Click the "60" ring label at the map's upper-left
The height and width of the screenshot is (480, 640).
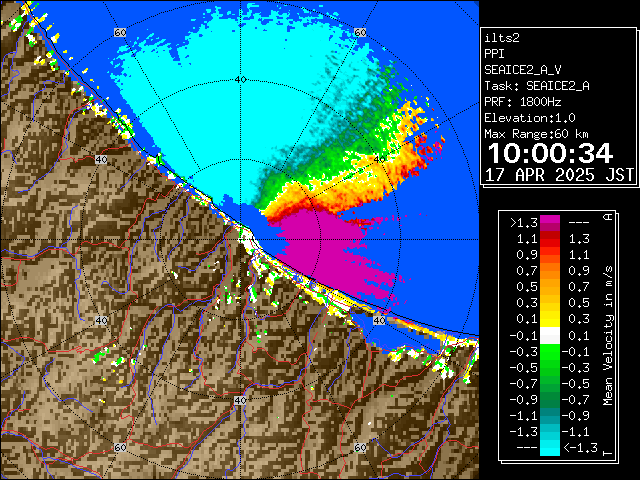click(x=120, y=32)
